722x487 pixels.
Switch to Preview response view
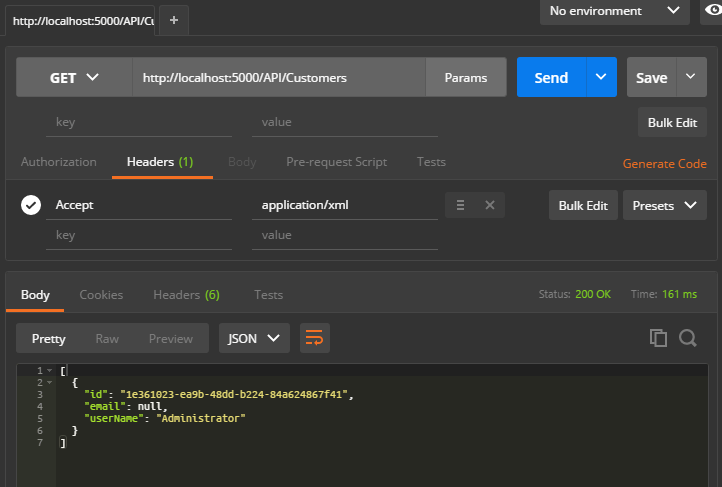pos(171,338)
